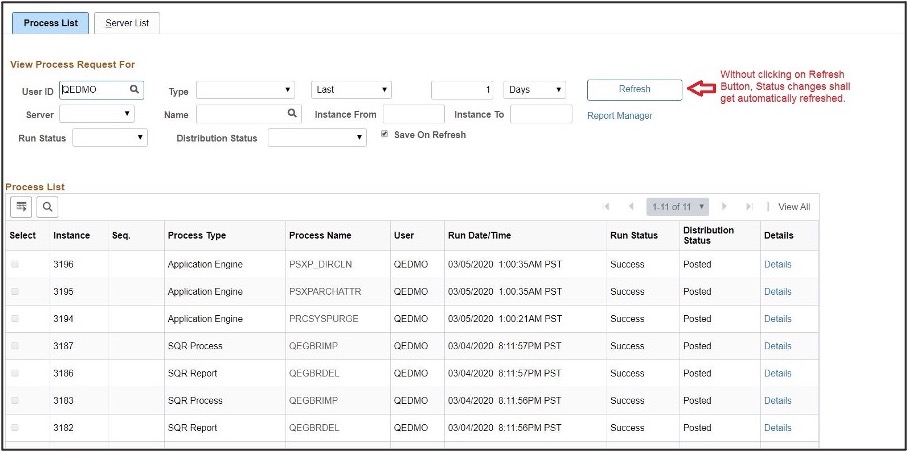The width and height of the screenshot is (908, 452).
Task: Open the Last time-range dropdown
Action: (352, 90)
